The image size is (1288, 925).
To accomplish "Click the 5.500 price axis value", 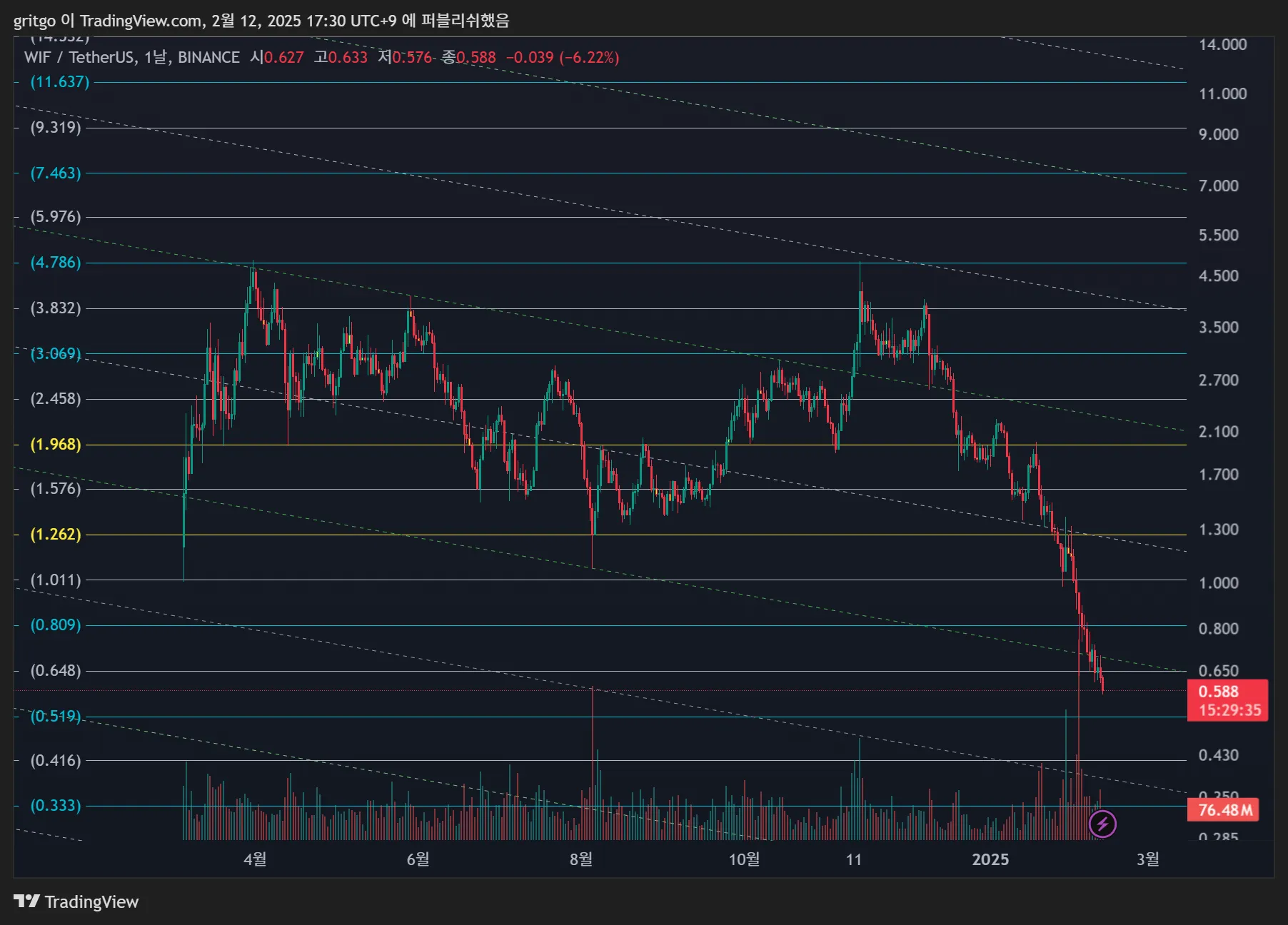I will [x=1219, y=236].
